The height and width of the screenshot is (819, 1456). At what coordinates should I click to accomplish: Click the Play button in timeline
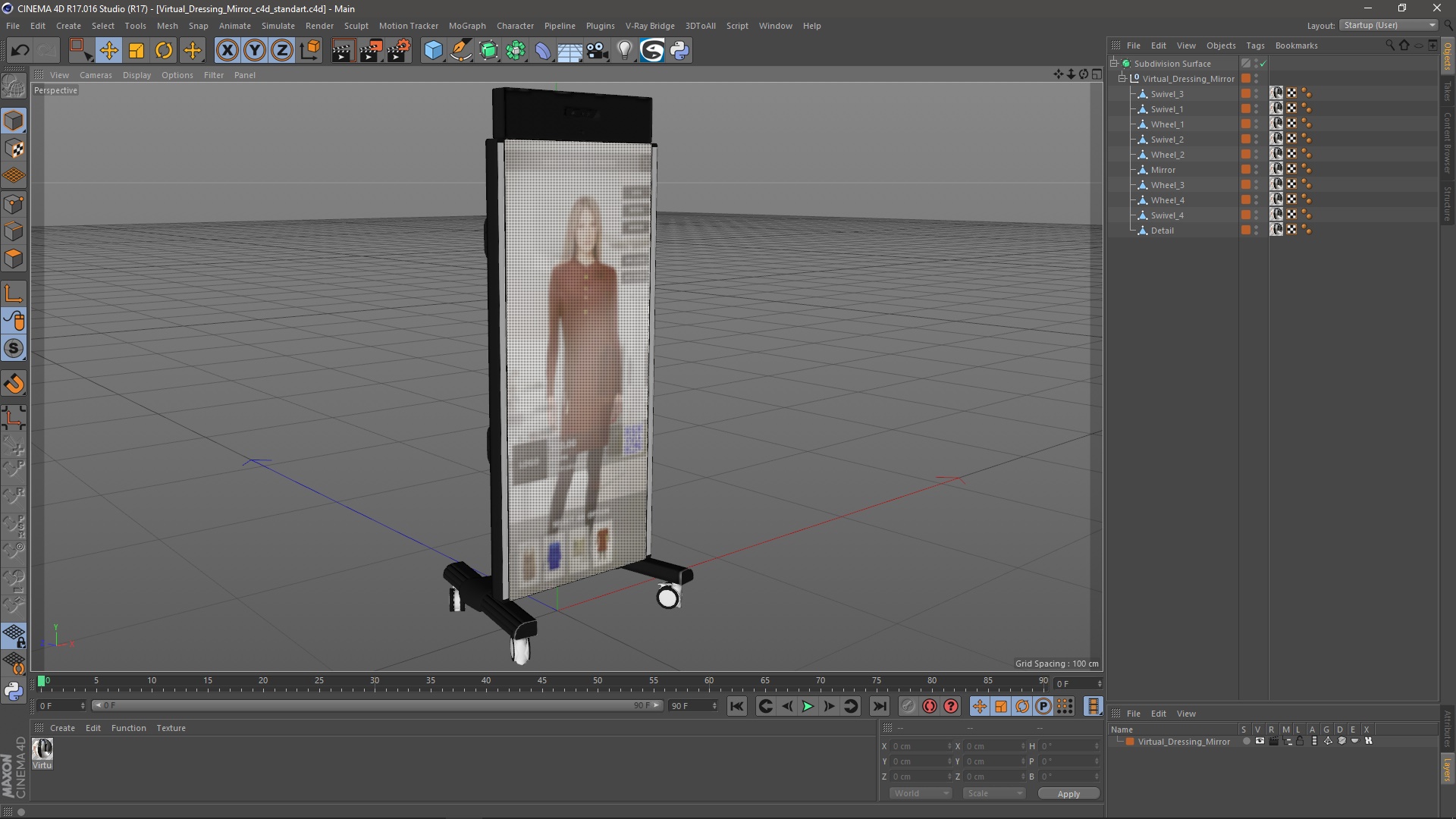(x=808, y=706)
